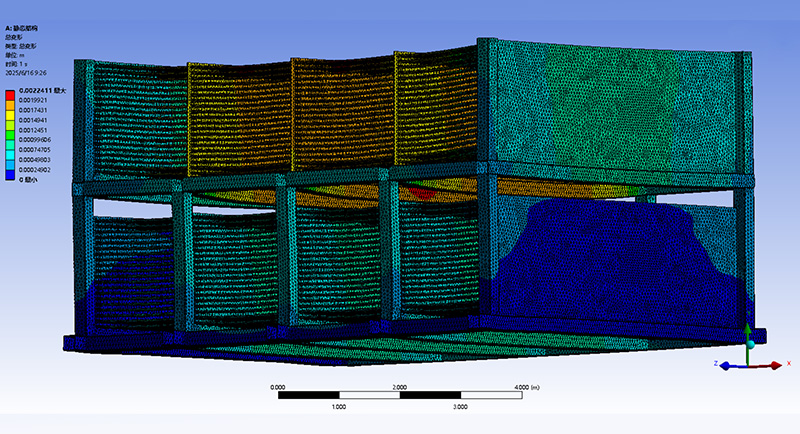Select the pure green legend color band
The image size is (800, 434).
click(10, 135)
